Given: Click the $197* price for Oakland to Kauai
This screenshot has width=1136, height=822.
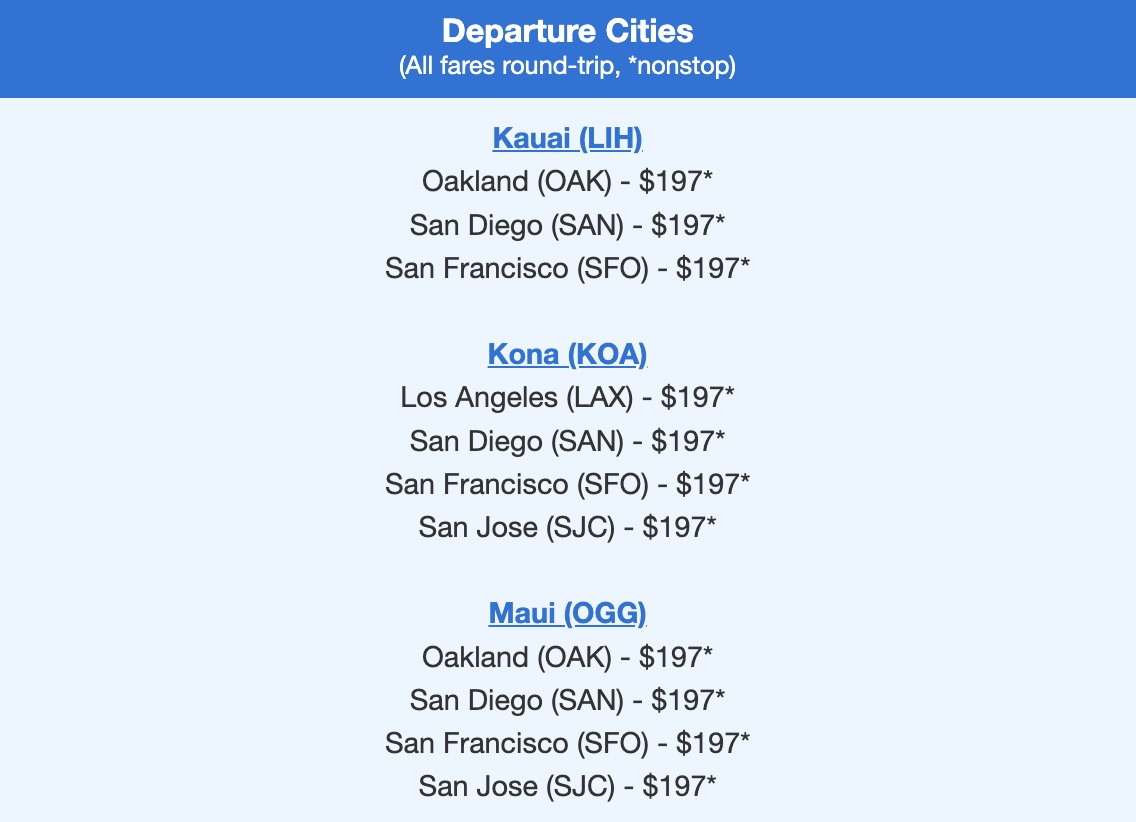Looking at the screenshot, I should [x=676, y=181].
